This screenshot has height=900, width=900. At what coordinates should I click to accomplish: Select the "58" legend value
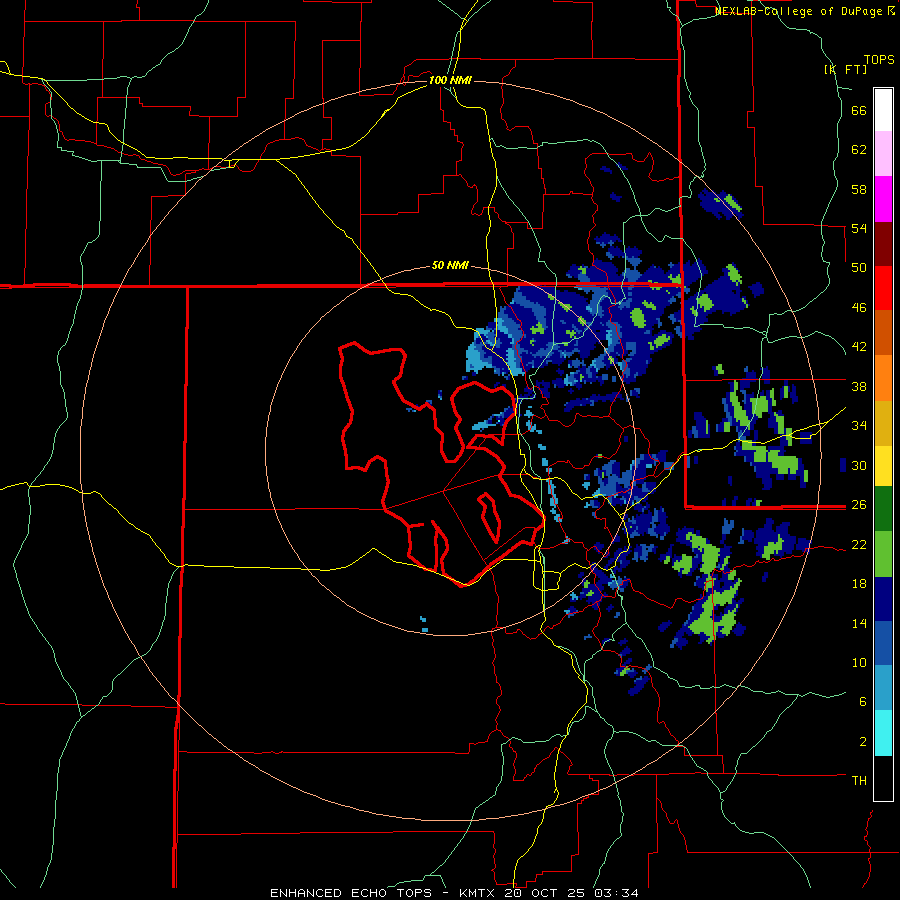tap(859, 189)
